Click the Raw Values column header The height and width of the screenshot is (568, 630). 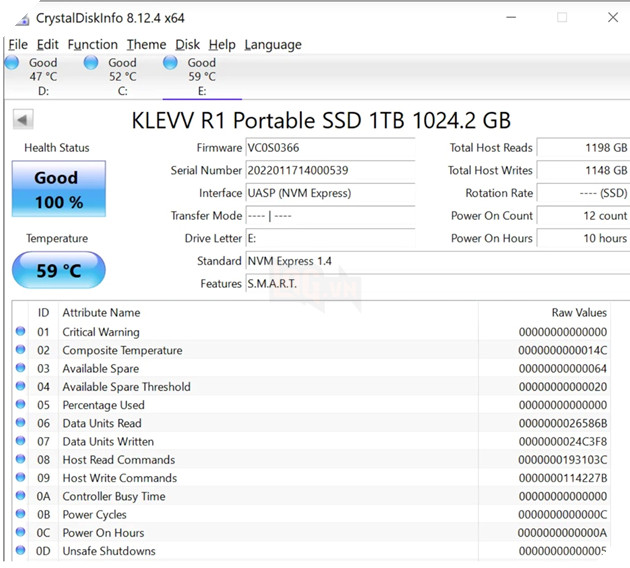pyautogui.click(x=579, y=313)
